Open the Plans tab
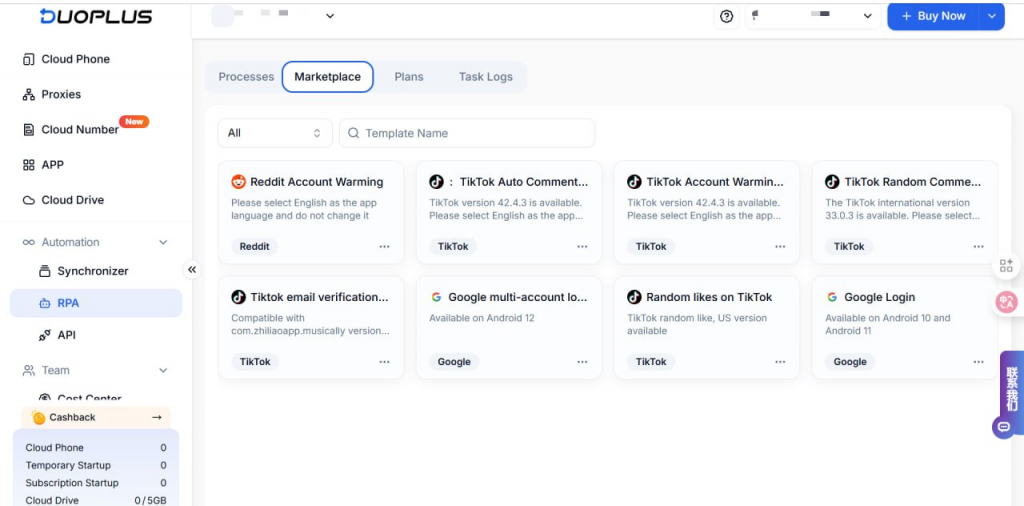This screenshot has width=1024, height=506. tap(408, 77)
